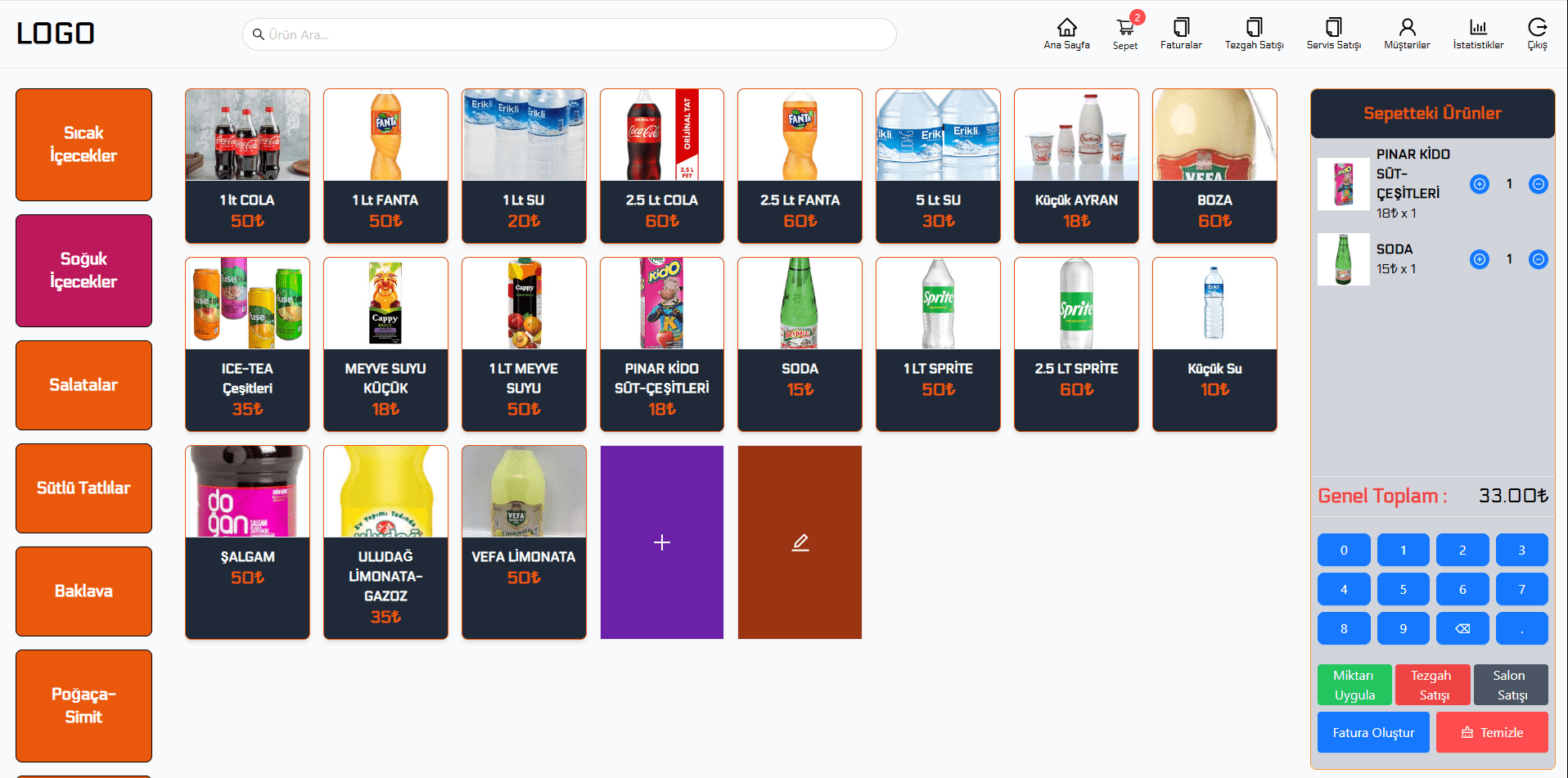Click the pencil edit tile

(800, 542)
